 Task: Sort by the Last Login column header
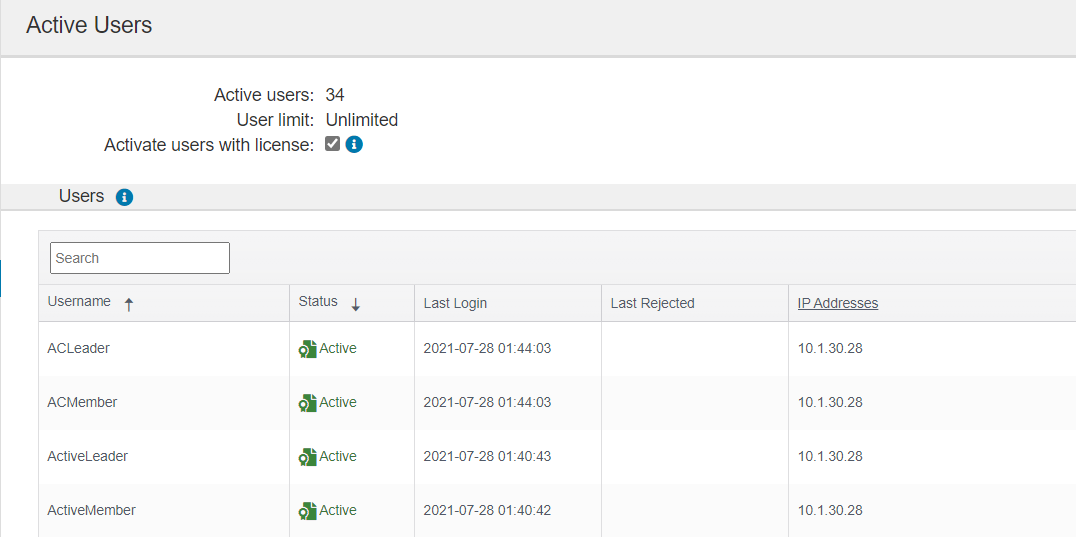coord(455,303)
